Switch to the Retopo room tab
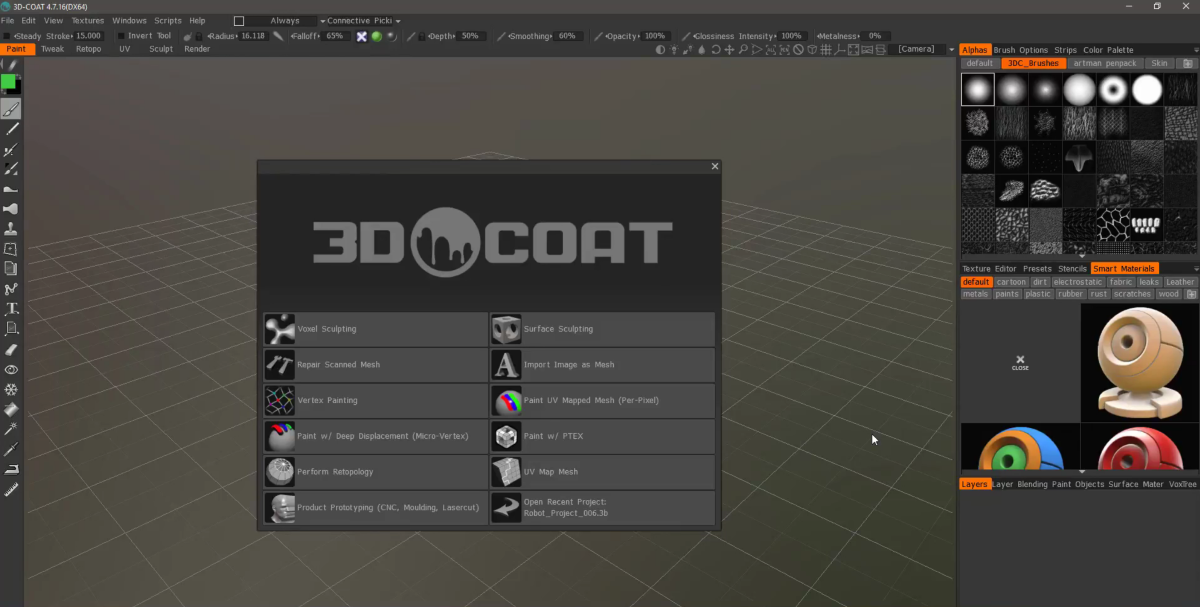Image resolution: width=1200 pixels, height=607 pixels. click(x=88, y=49)
